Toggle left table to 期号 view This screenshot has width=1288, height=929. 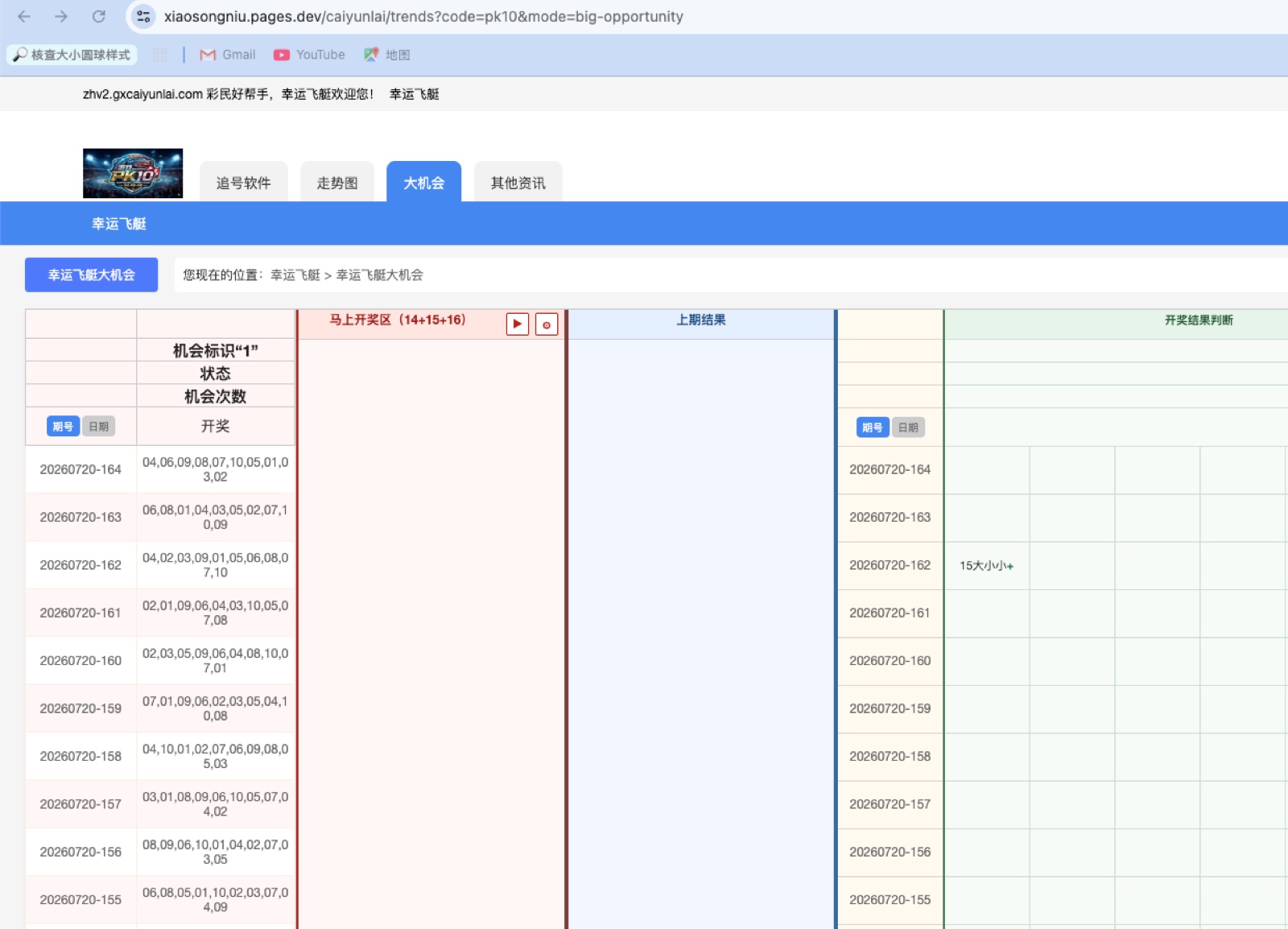[x=63, y=427]
